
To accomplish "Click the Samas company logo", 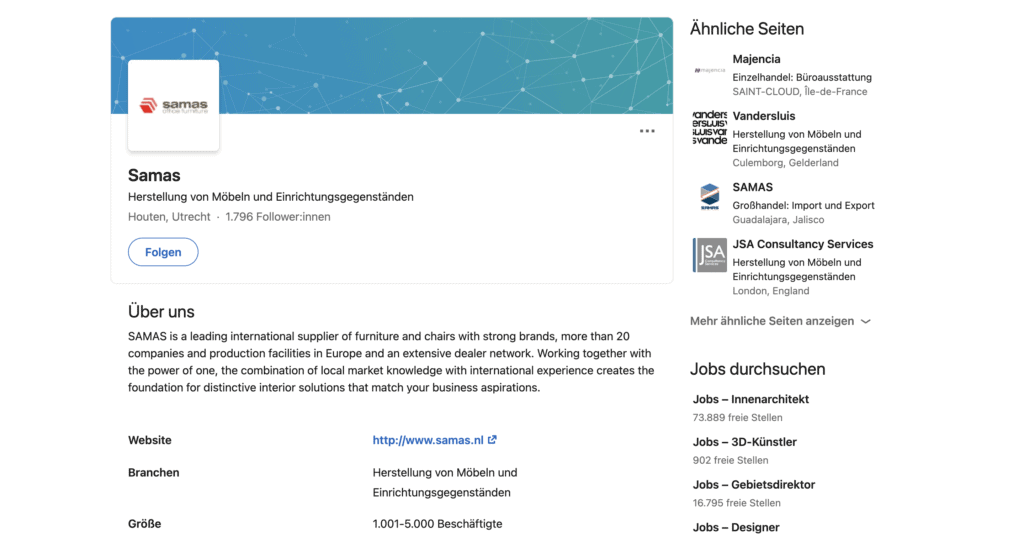I will [174, 105].
